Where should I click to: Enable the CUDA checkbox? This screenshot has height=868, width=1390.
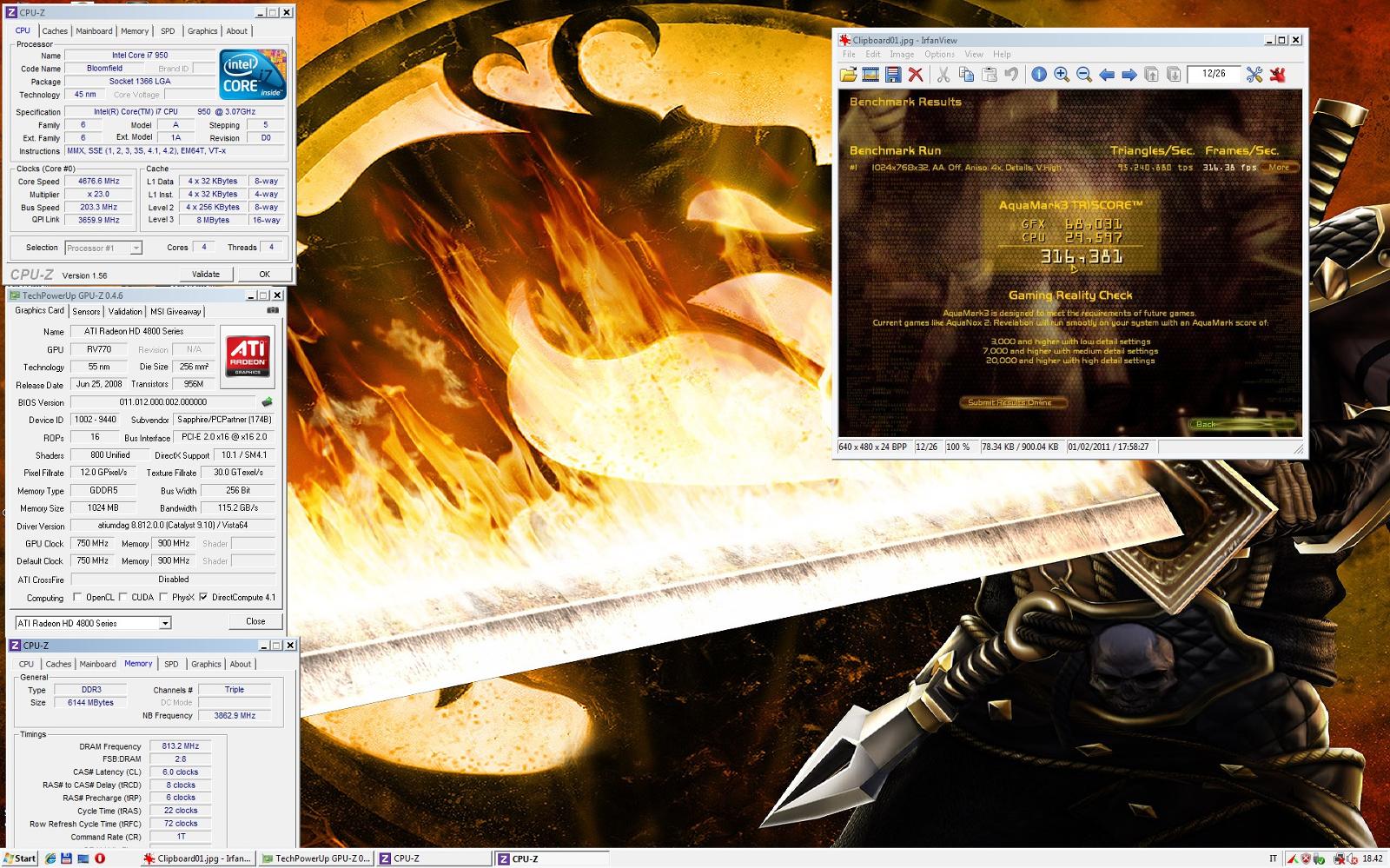tap(123, 597)
